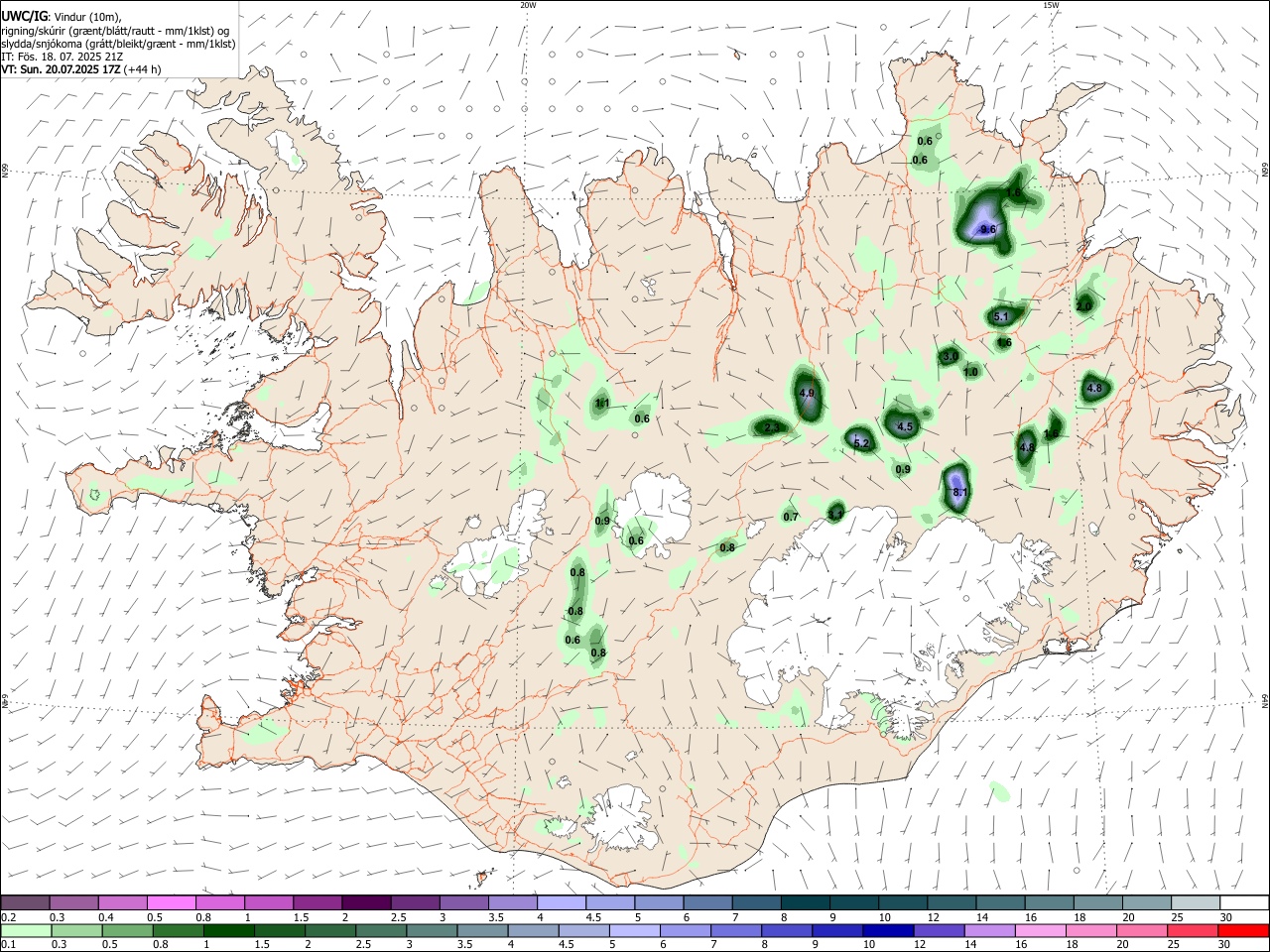This screenshot has height=952, width=1270.
Task: Select the dark teal 8–9 snow legend swatch
Action: click(x=807, y=902)
